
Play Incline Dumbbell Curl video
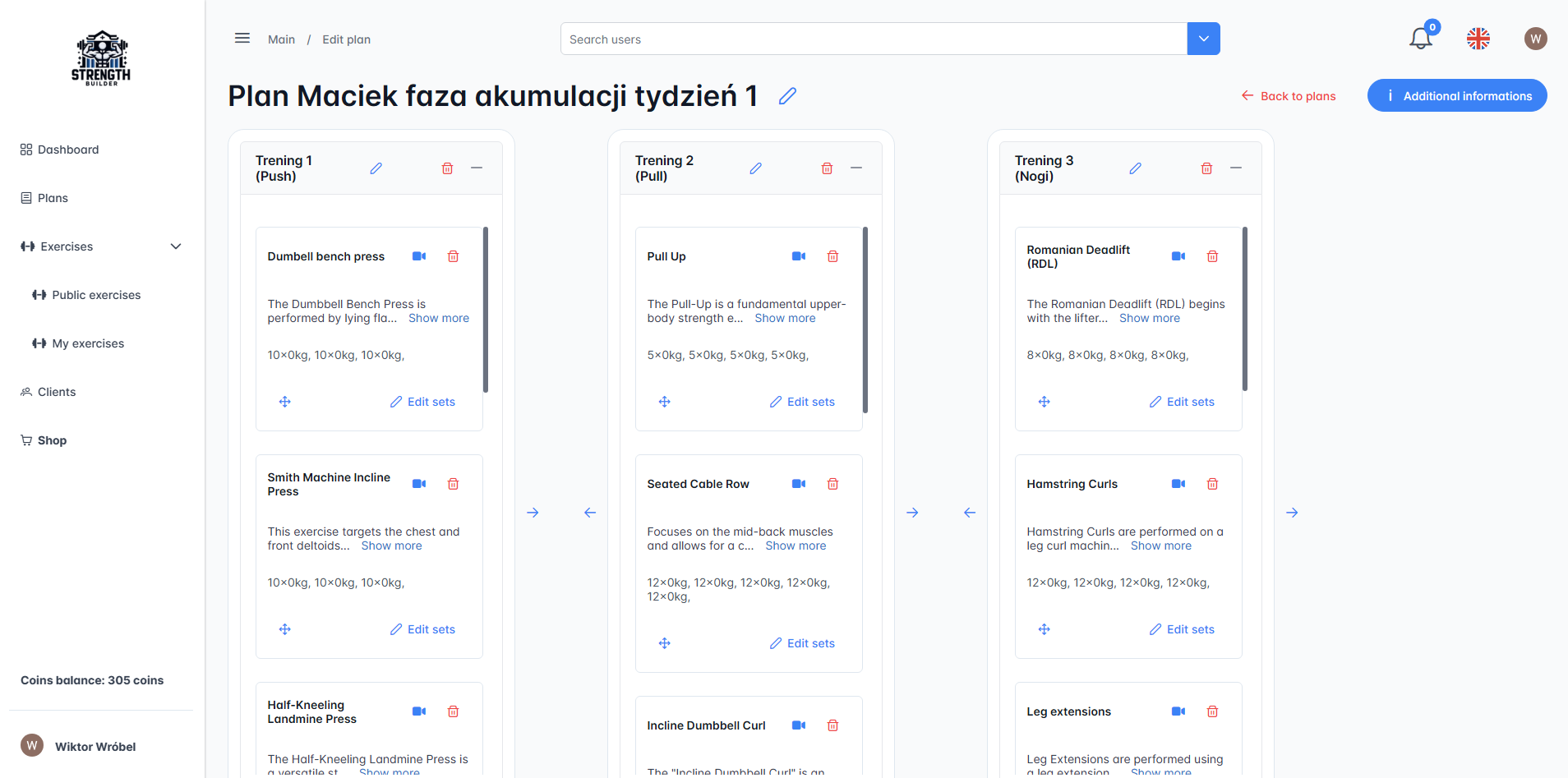pos(799,725)
